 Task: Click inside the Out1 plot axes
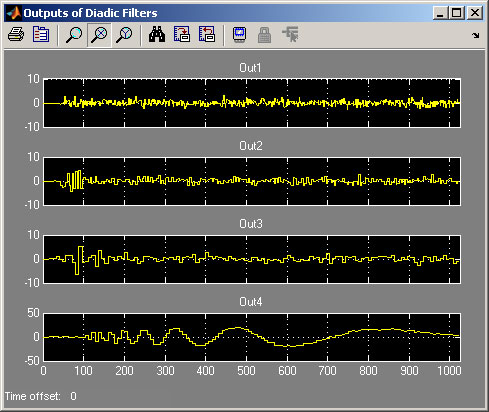pyautogui.click(x=252, y=103)
